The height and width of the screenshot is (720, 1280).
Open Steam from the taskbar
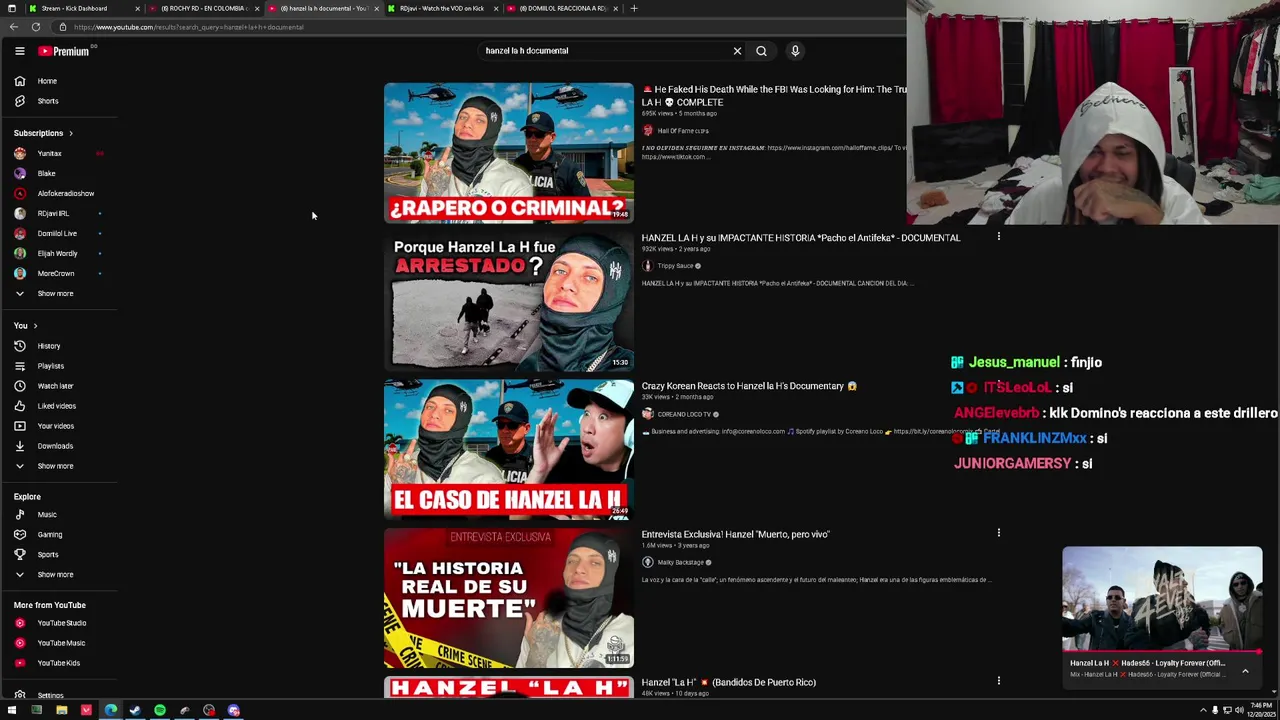(135, 711)
